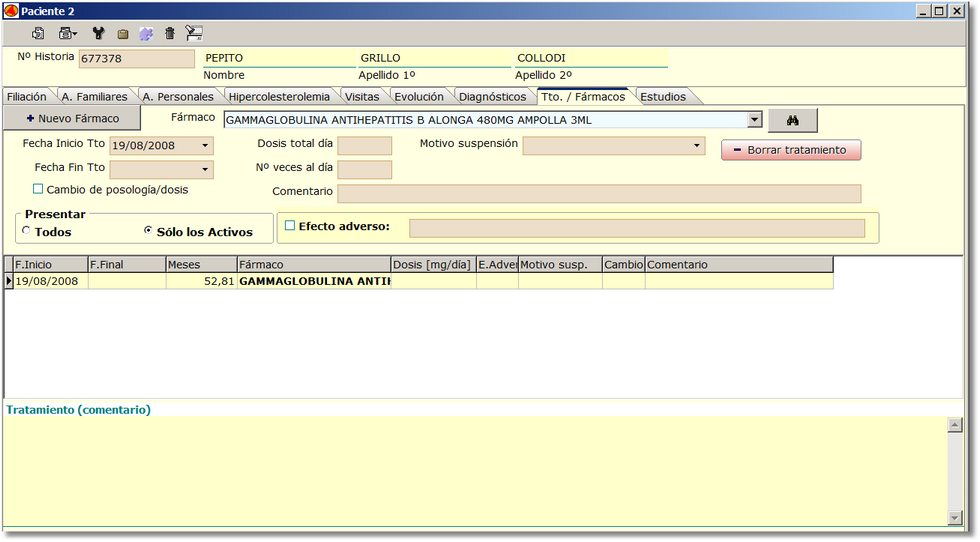
Task: Click the Nº veces al día field
Action: 364,169
